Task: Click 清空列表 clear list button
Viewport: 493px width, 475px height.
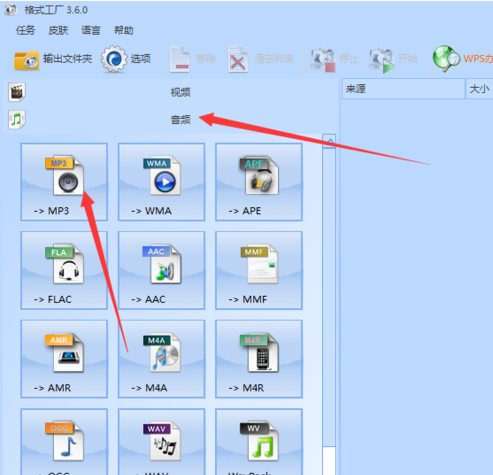Action: pyautogui.click(x=261, y=59)
